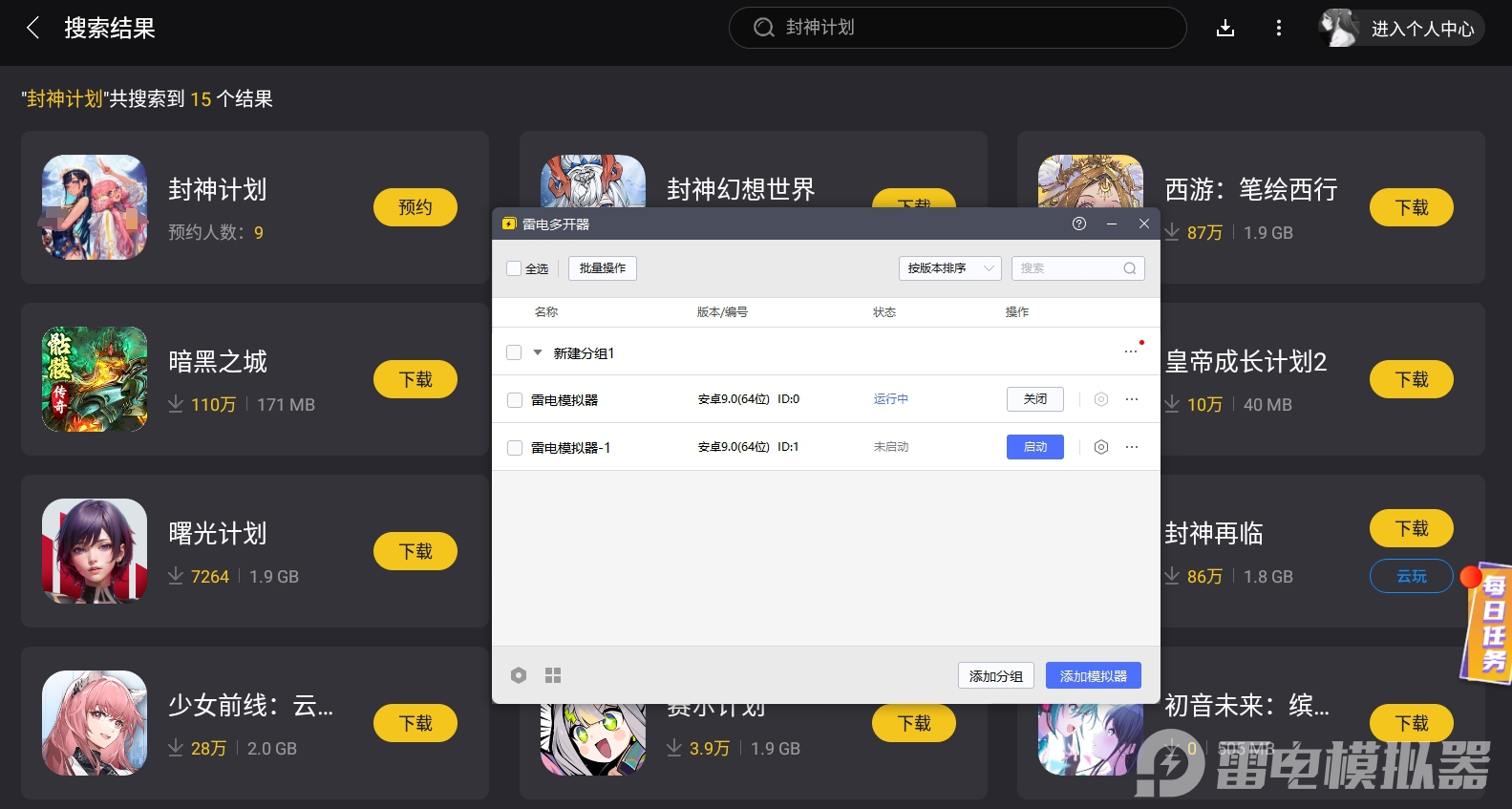The height and width of the screenshot is (809, 1512).
Task: Download 封神再临
Action: pyautogui.click(x=1412, y=528)
